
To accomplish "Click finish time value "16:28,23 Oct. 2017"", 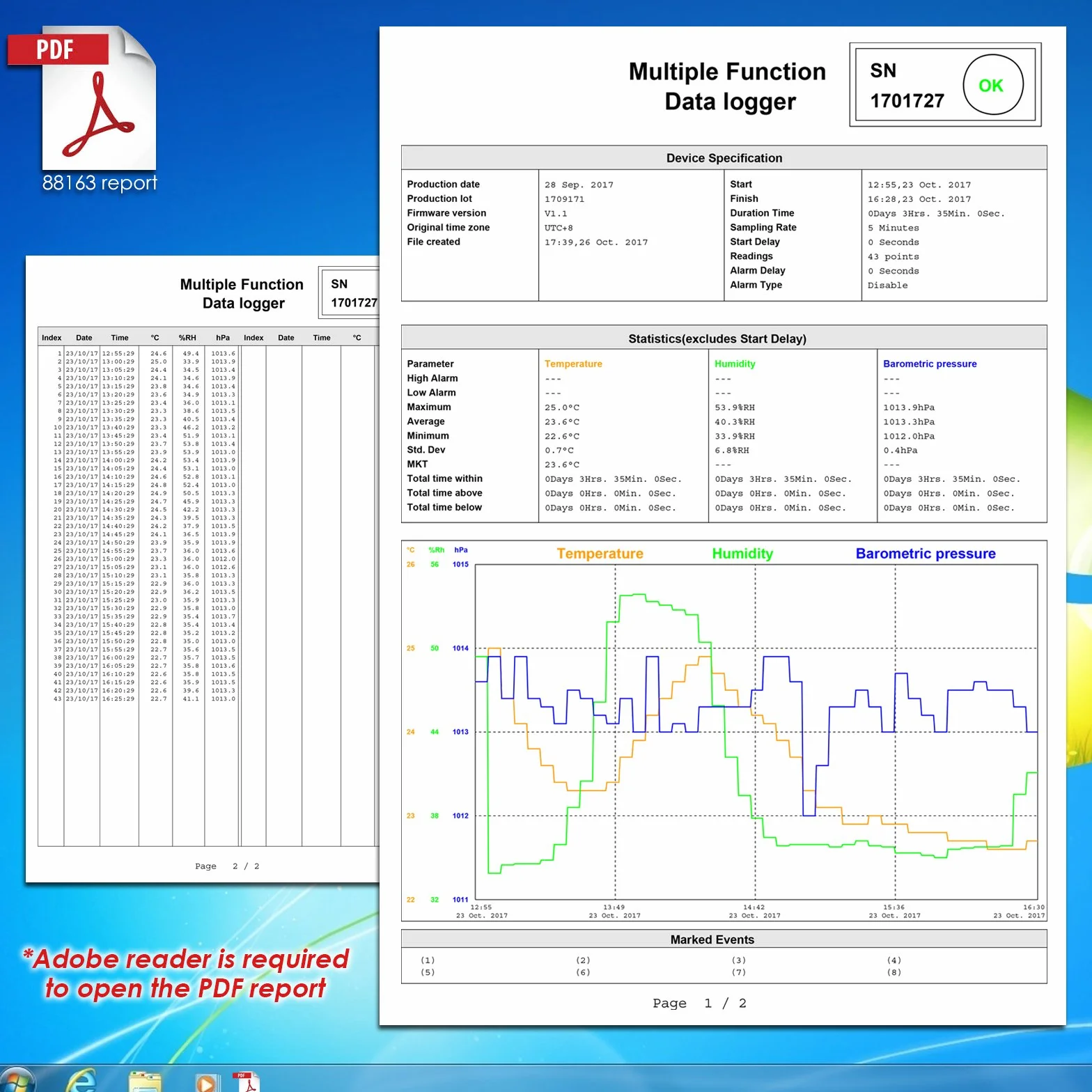I will pyautogui.click(x=919, y=199).
